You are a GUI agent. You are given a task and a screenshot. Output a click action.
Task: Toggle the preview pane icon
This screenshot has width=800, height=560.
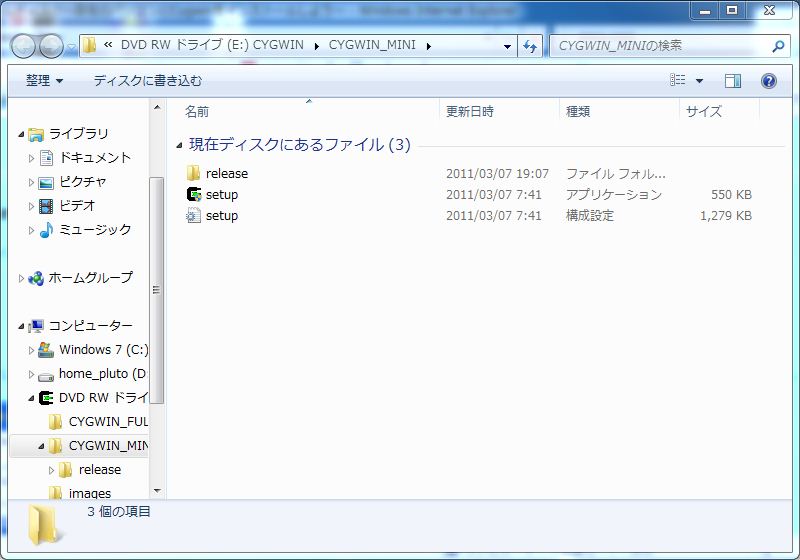pyautogui.click(x=733, y=81)
